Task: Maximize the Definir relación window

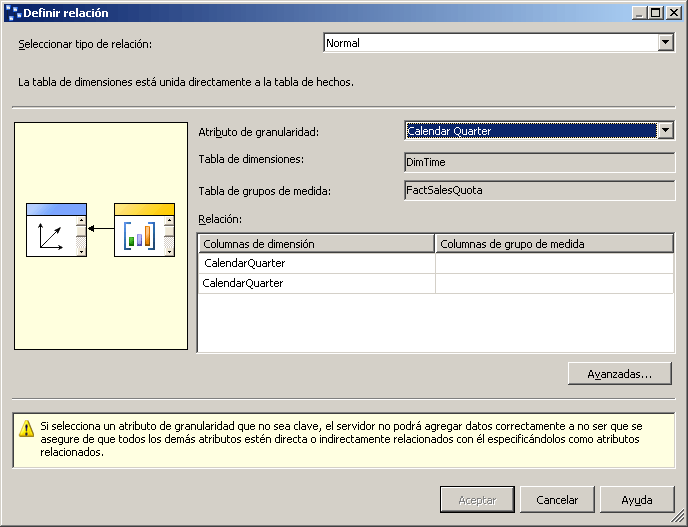Action: (656, 13)
